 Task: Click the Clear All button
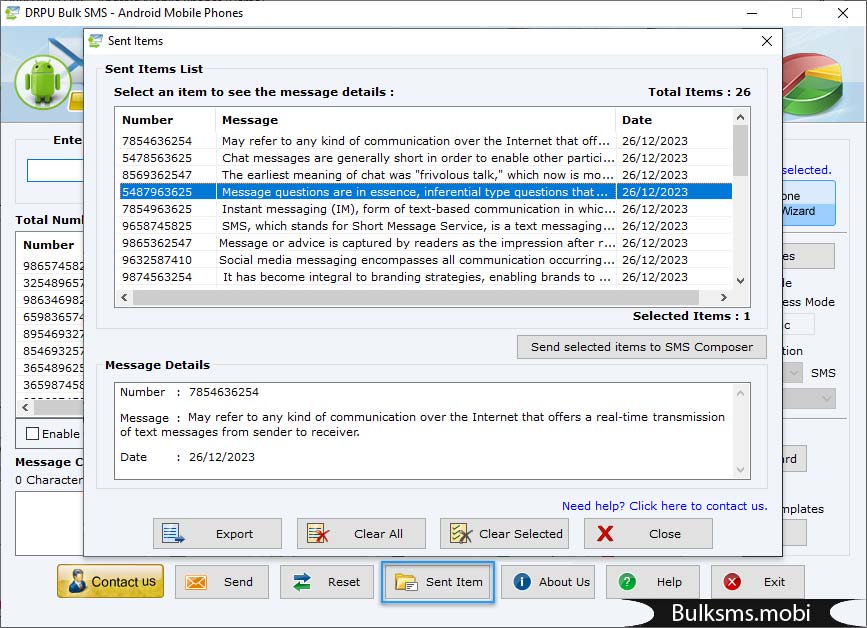click(x=361, y=533)
